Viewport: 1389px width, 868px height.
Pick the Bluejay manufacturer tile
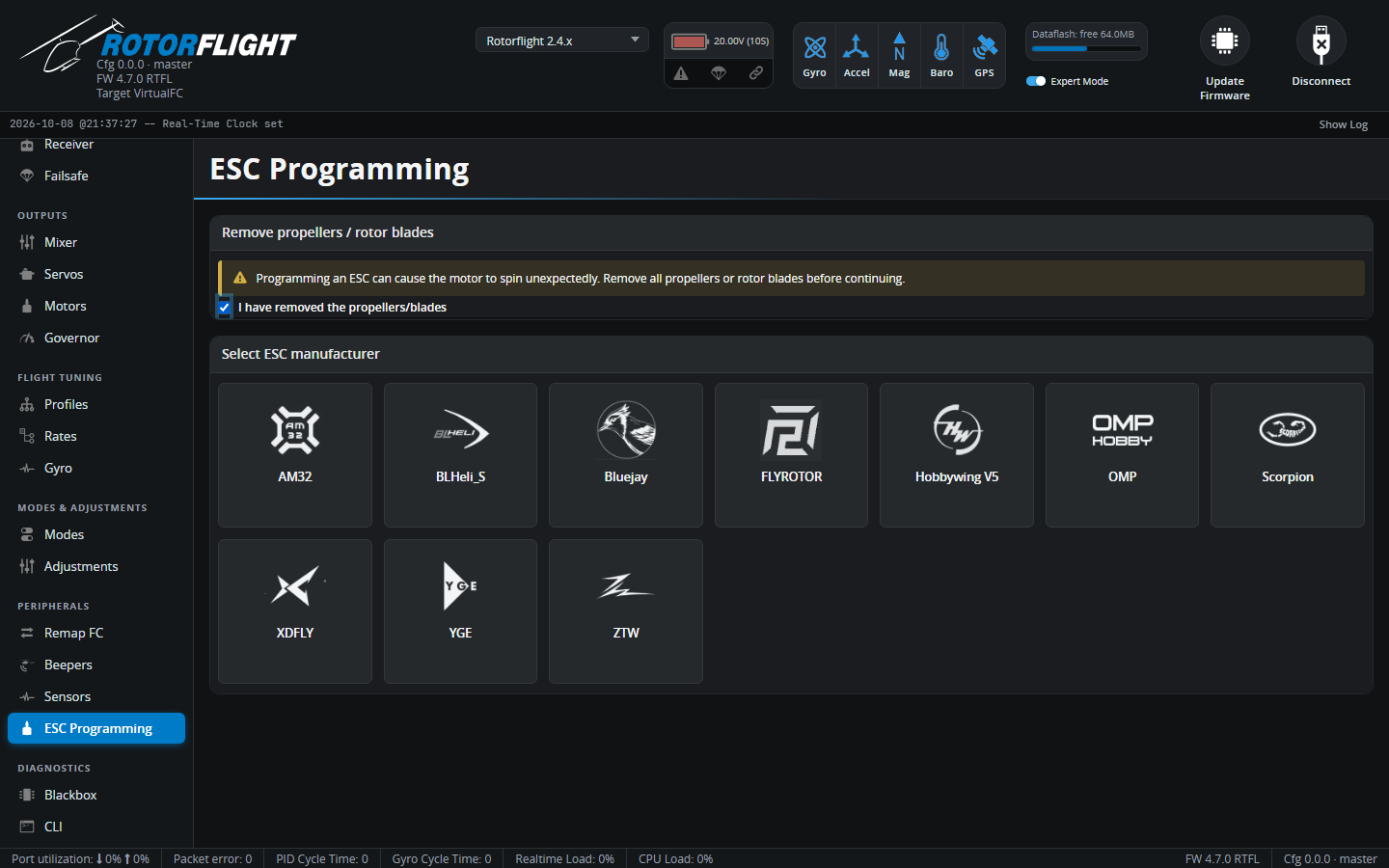[626, 455]
